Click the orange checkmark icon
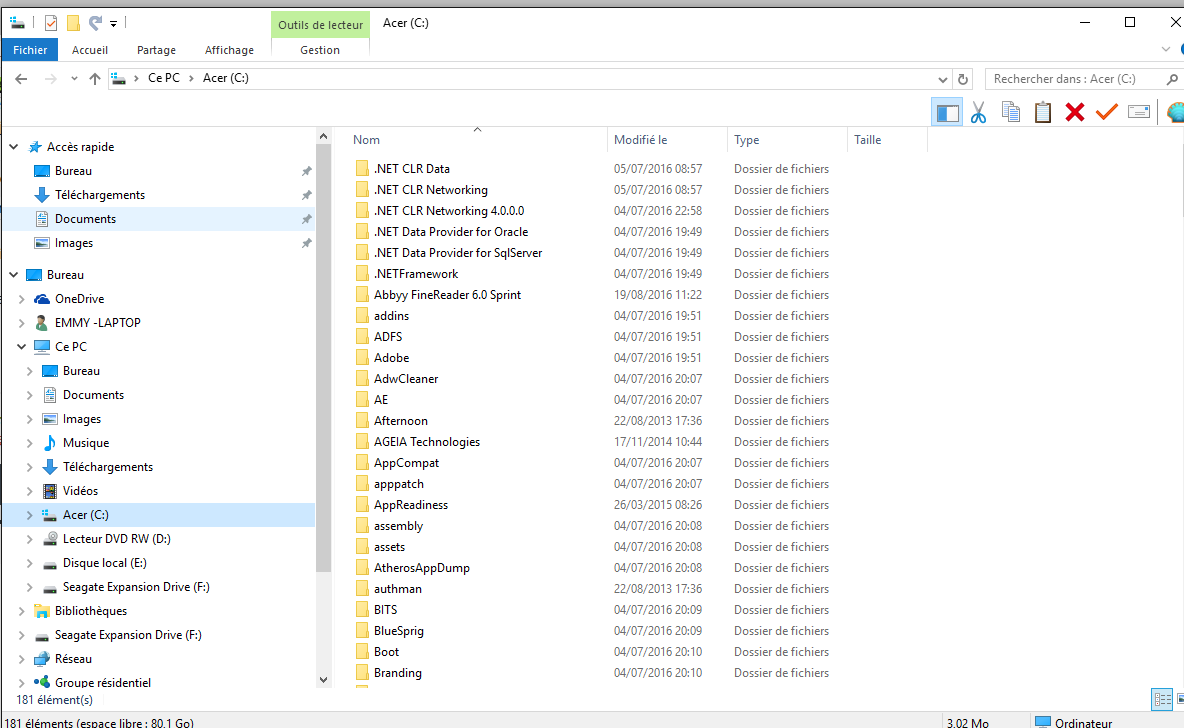This screenshot has width=1184, height=728. pyautogui.click(x=1106, y=113)
